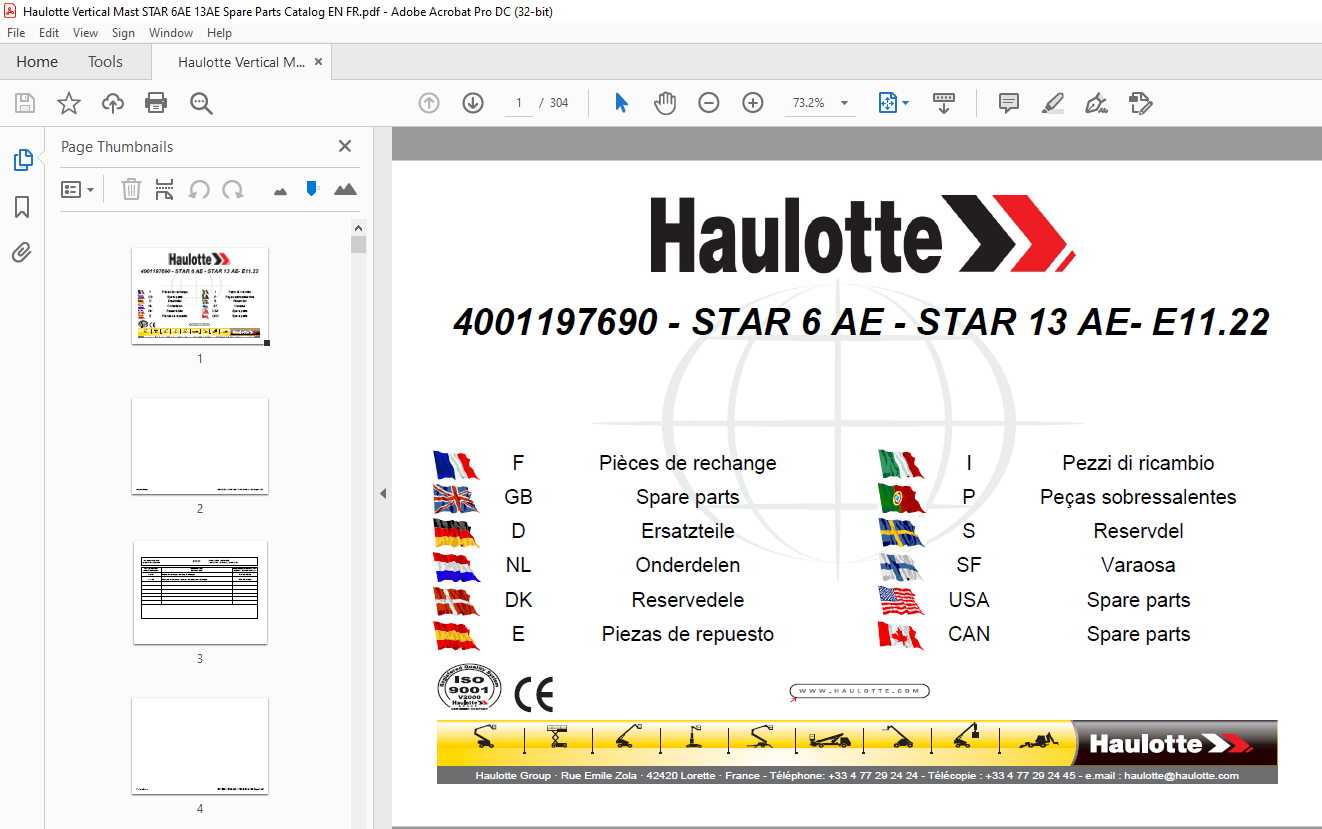Viewport: 1322px width, 829px height.
Task: Close the Haulotte document tab
Action: click(x=318, y=62)
